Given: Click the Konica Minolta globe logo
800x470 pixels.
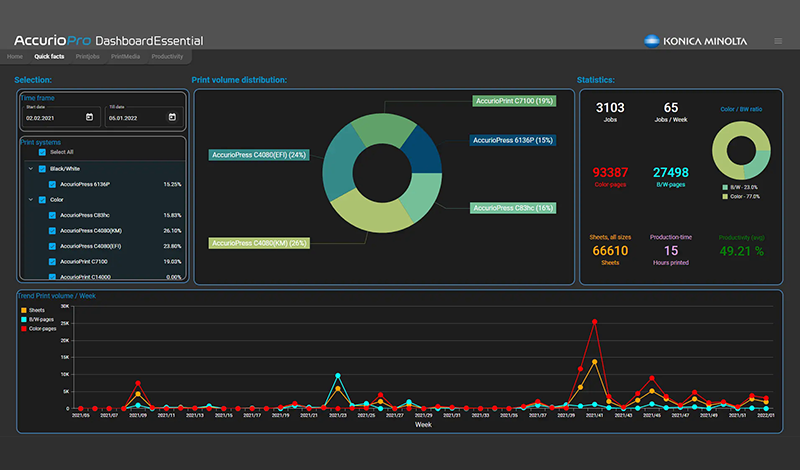Looking at the screenshot, I should coord(652,41).
